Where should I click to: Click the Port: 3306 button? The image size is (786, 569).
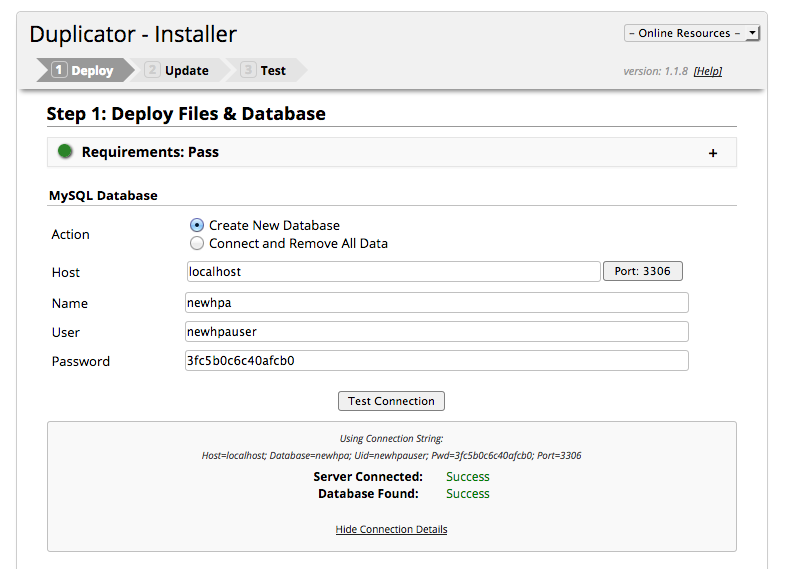tap(643, 271)
